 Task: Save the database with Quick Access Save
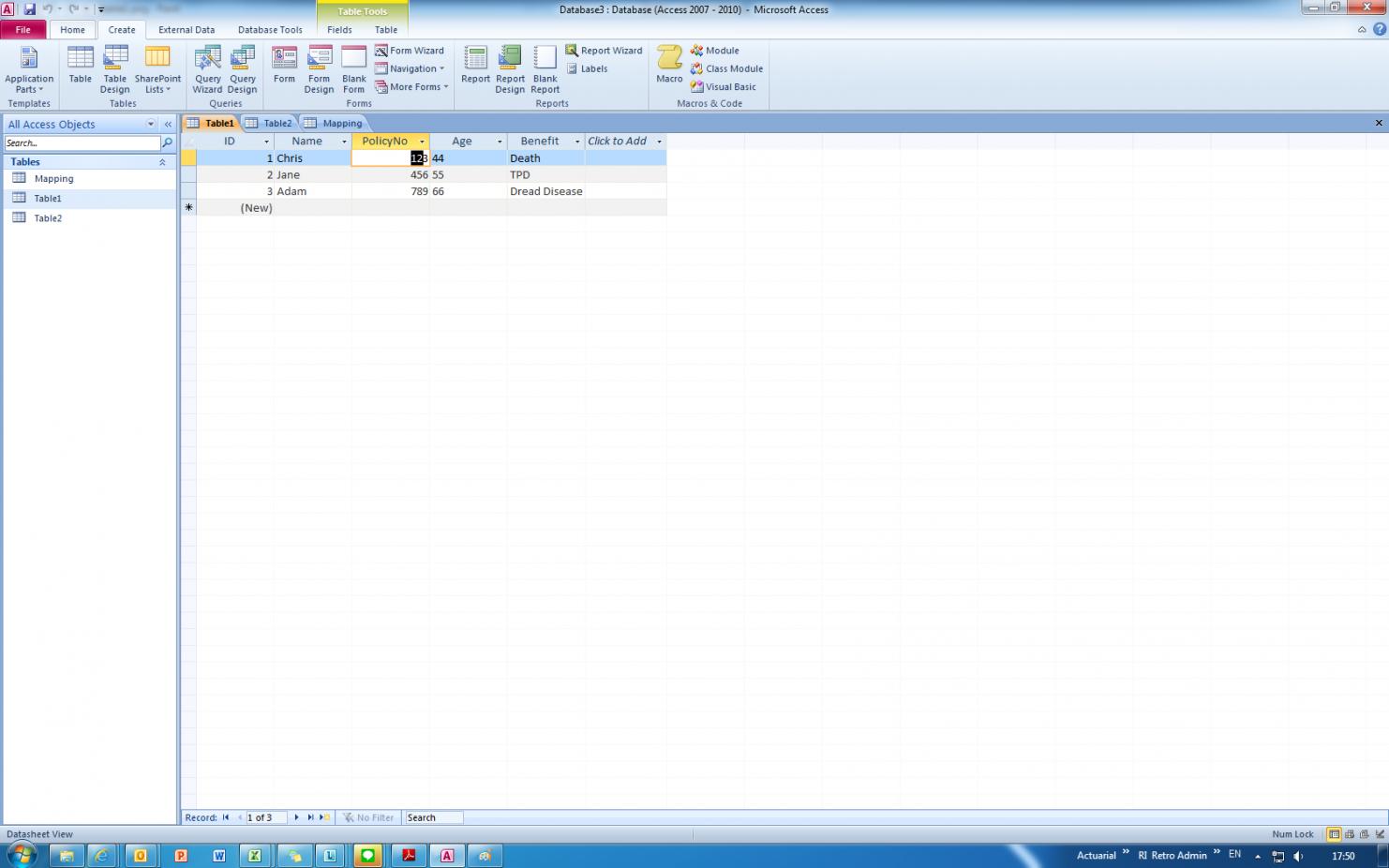point(29,8)
